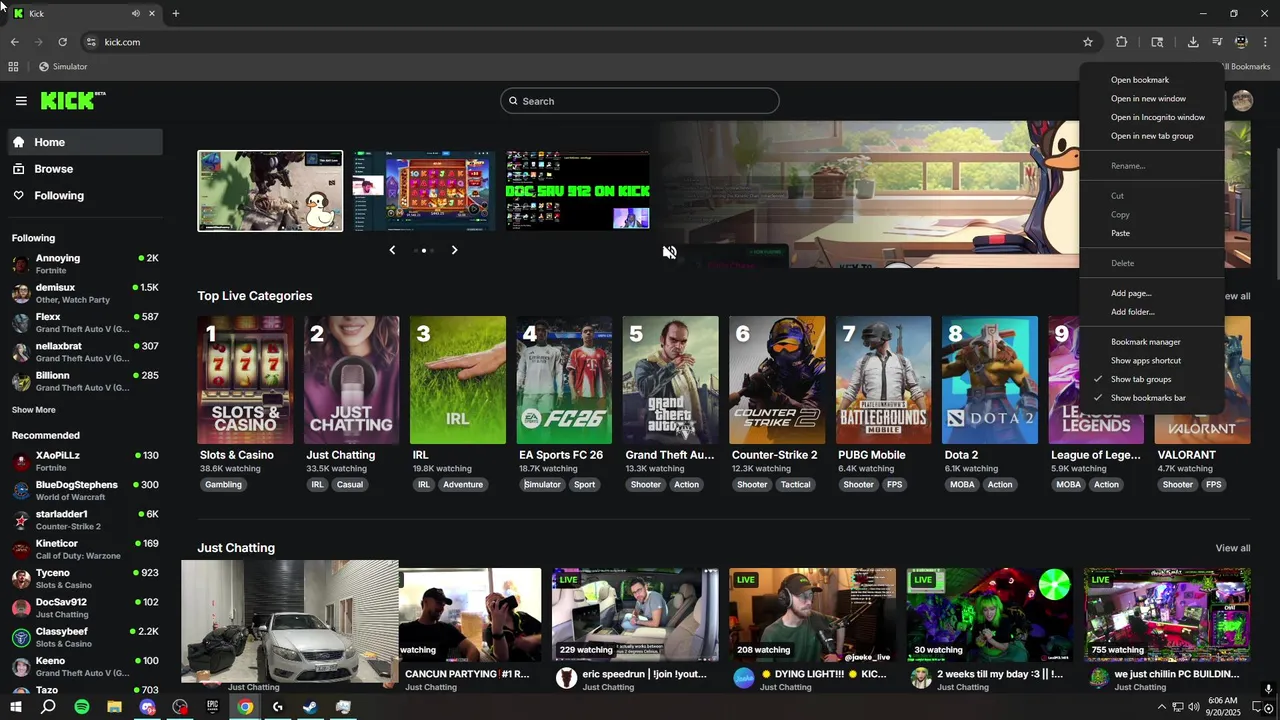
Task: Open PUBG Mobile category card
Action: tap(883, 380)
